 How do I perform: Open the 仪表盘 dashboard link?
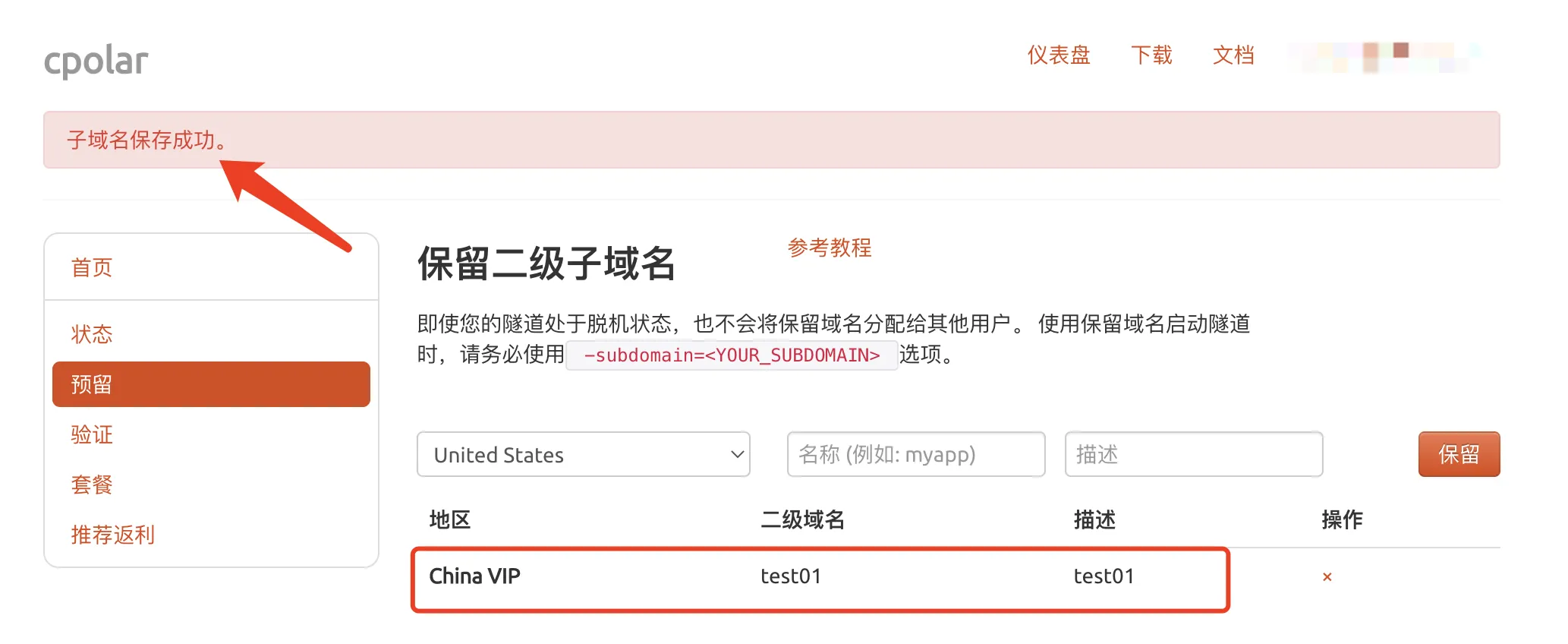click(1058, 55)
